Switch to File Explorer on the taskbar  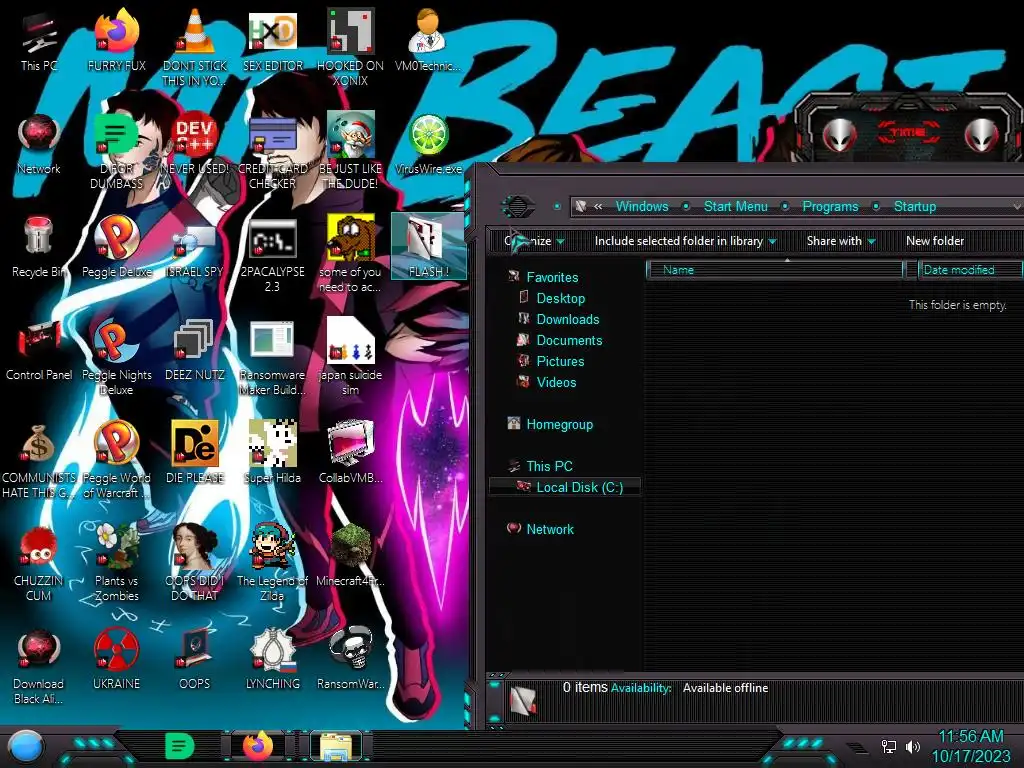click(x=336, y=746)
